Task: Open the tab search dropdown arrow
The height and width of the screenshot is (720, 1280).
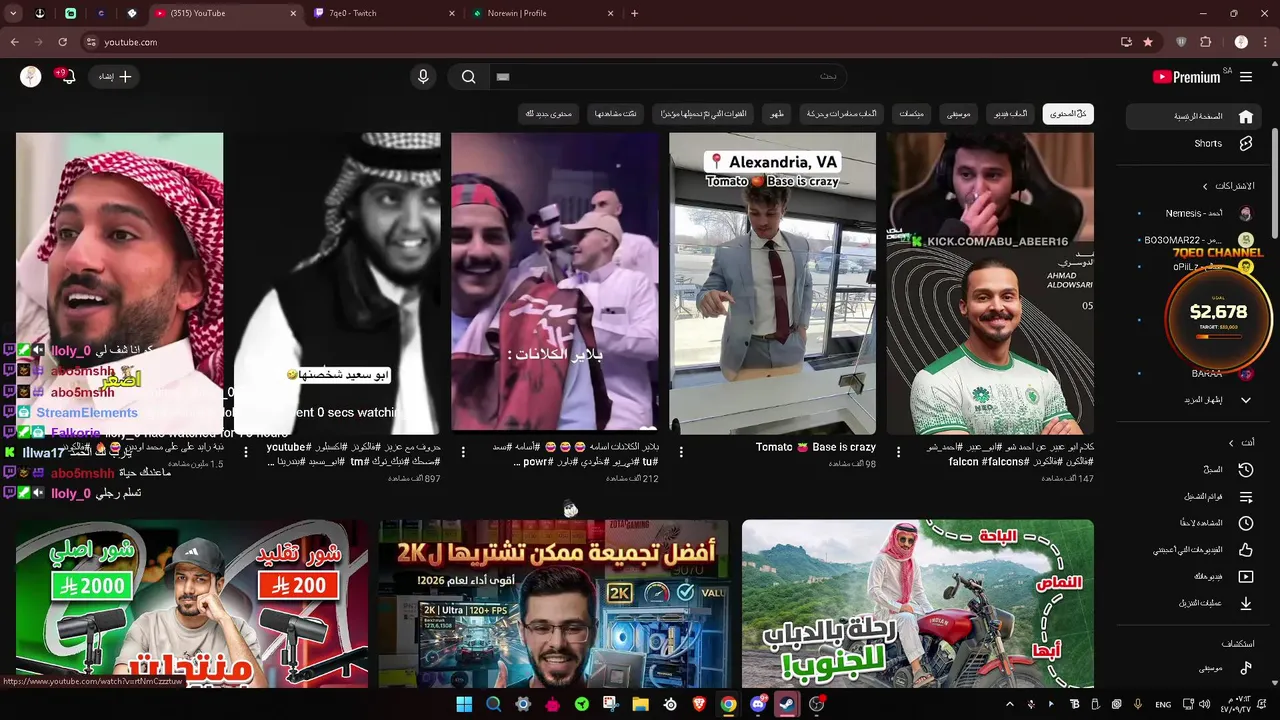Action: 13,13
